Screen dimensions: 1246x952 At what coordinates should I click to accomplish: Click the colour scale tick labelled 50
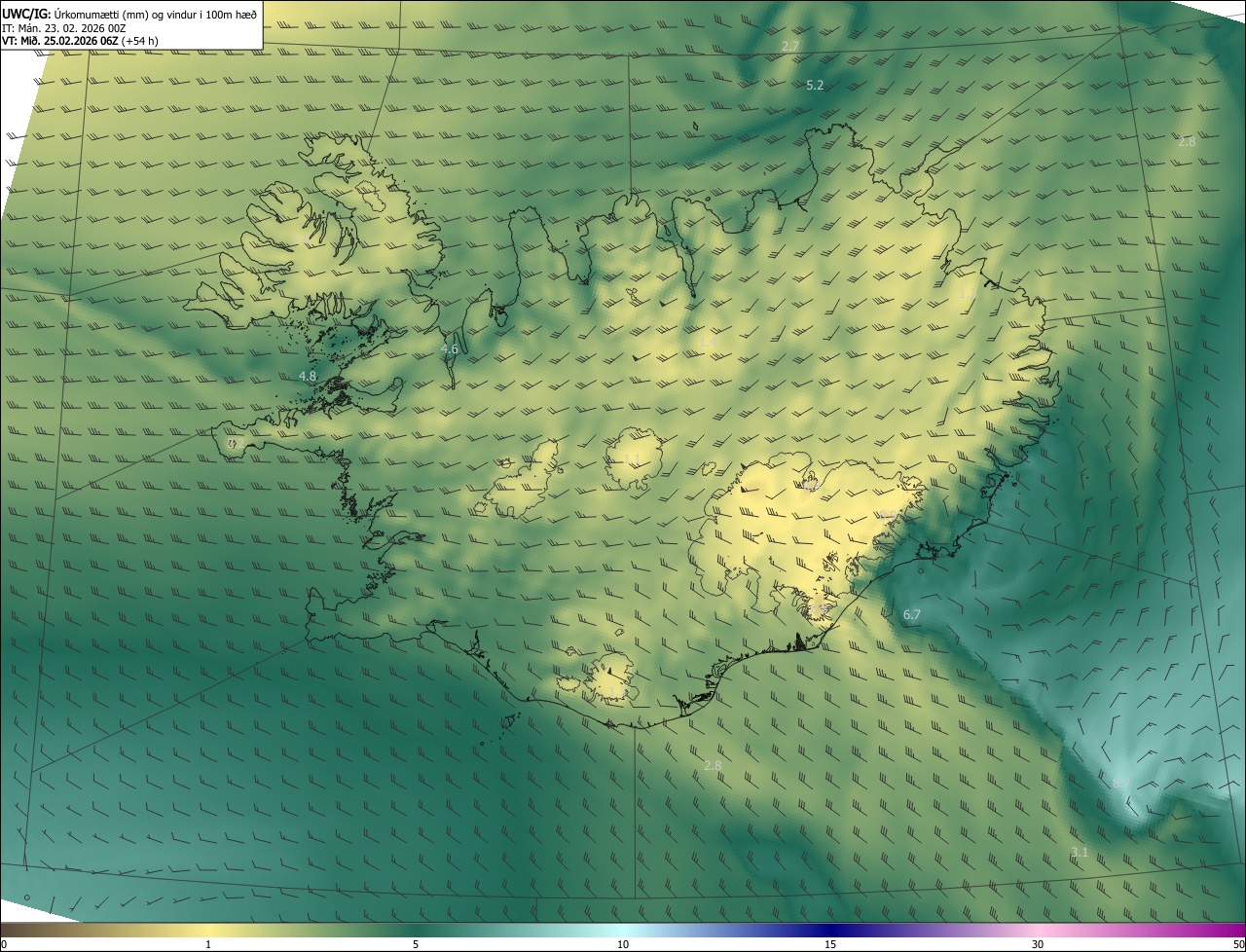(1238, 944)
